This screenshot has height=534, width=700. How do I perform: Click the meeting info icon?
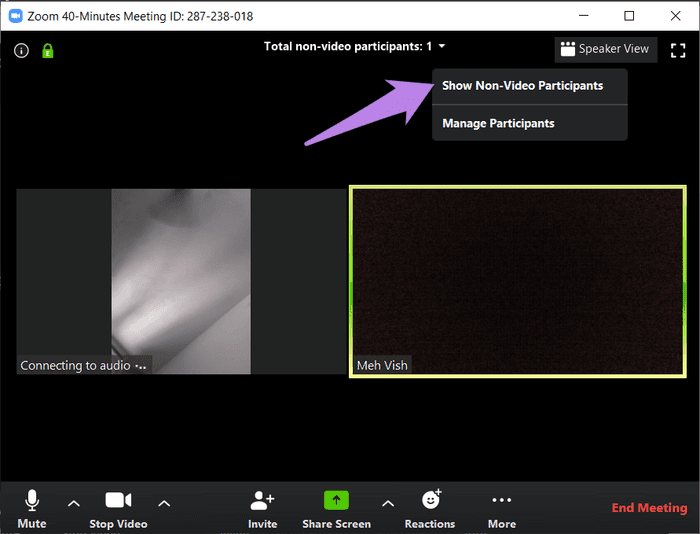[x=21, y=50]
